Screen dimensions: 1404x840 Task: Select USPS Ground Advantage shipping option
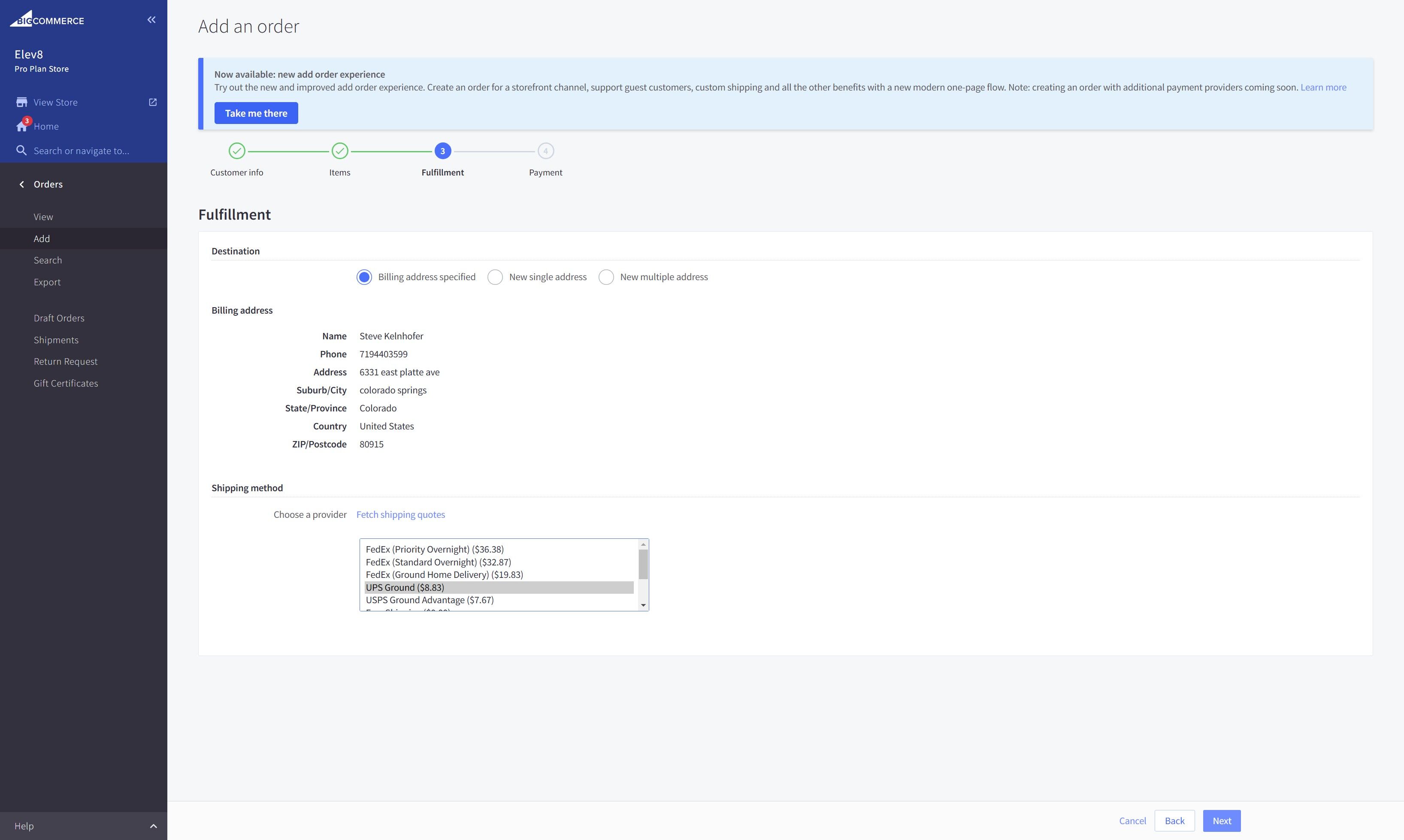(430, 600)
